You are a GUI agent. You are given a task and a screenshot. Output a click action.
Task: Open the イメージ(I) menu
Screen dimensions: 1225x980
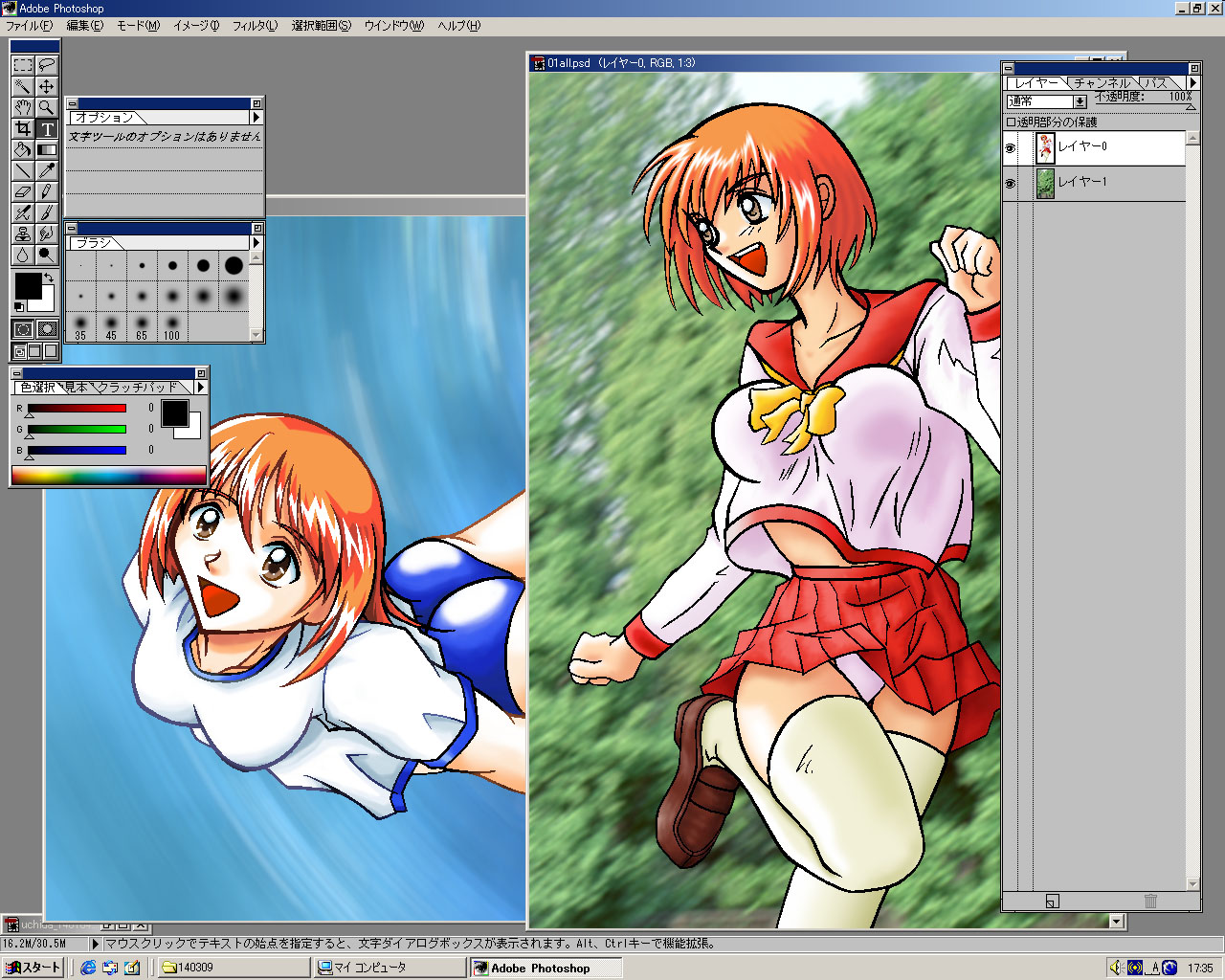click(196, 26)
